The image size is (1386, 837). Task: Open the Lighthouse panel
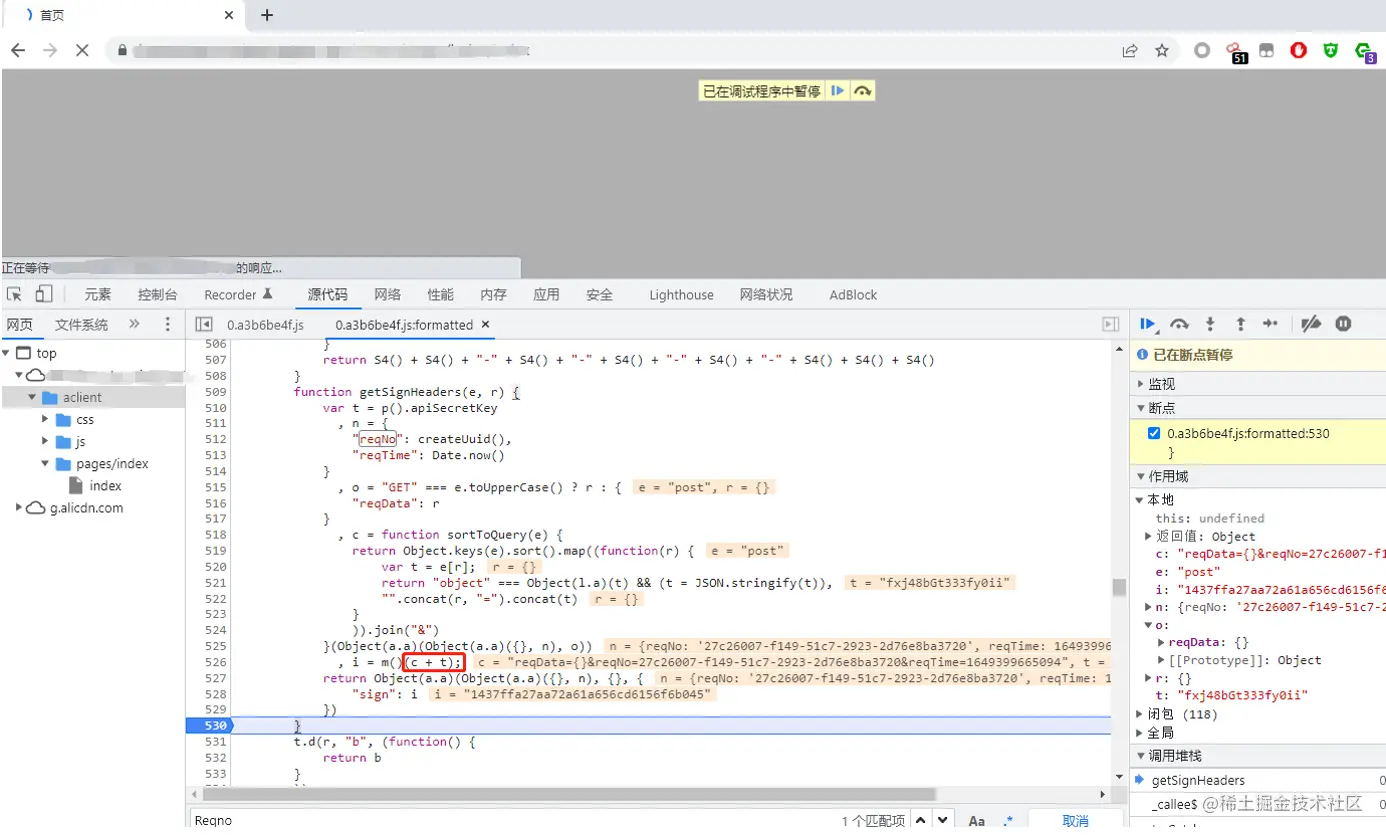coord(681,294)
